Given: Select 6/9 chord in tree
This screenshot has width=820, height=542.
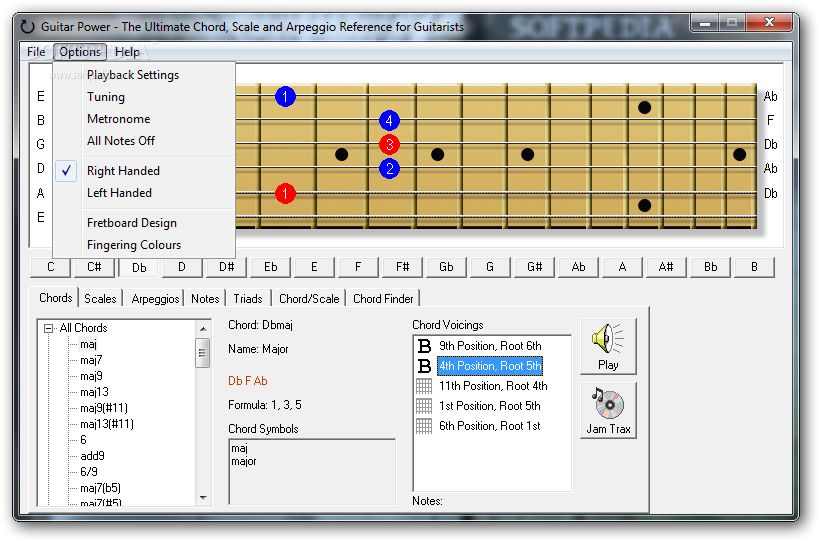Looking at the screenshot, I should [x=88, y=472].
